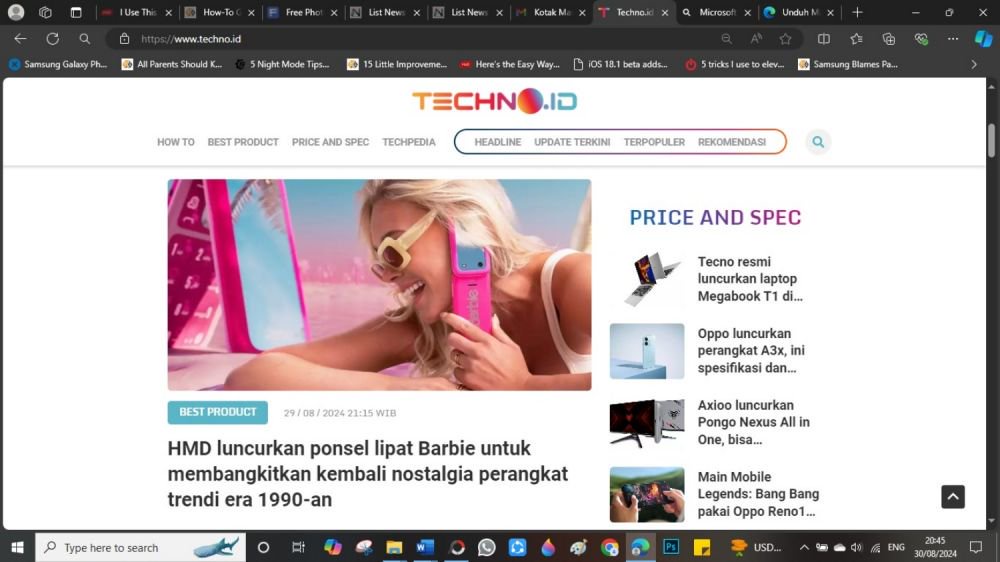Open Collections icon in toolbar

pos(888,39)
